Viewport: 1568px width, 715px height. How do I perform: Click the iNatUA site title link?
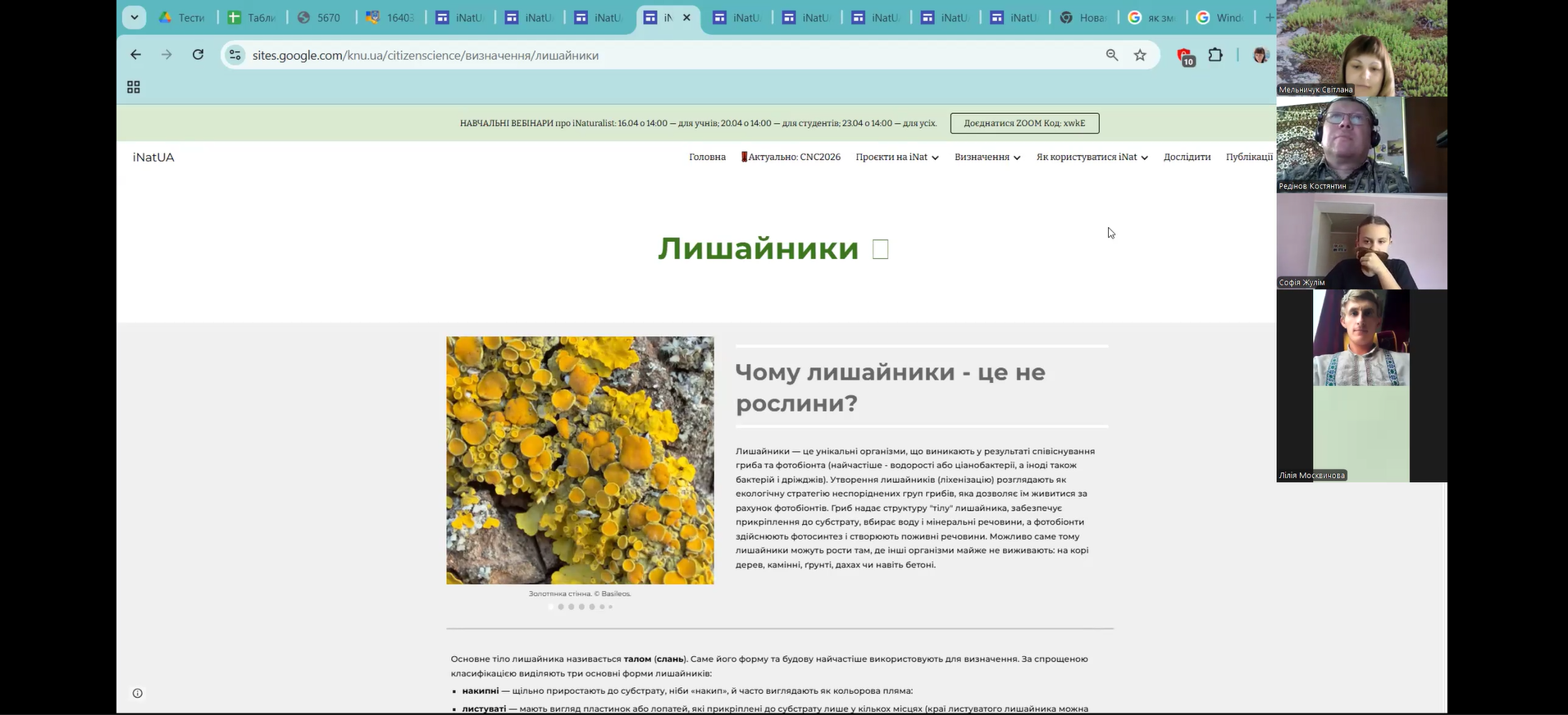tap(153, 157)
